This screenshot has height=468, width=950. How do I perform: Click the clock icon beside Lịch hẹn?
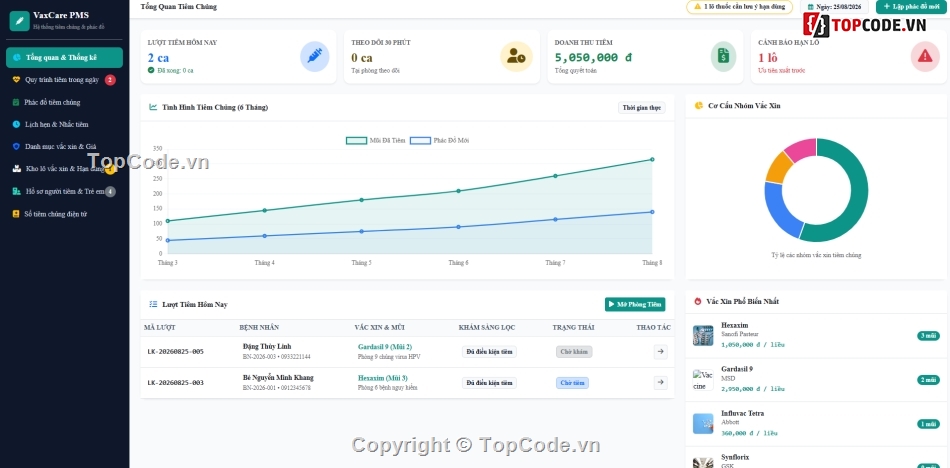pos(16,124)
